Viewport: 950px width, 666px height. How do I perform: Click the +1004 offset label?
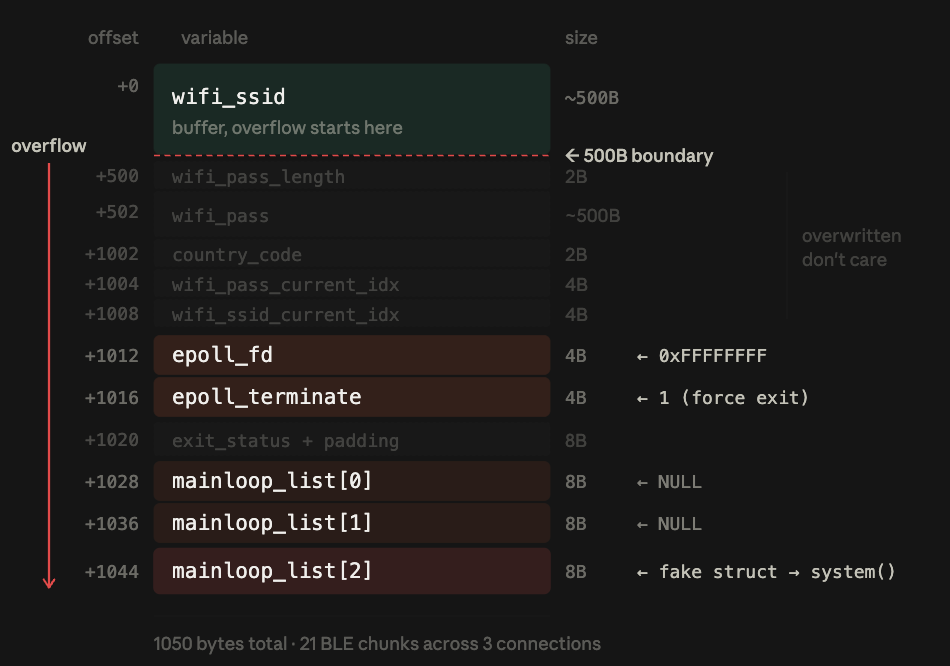pyautogui.click(x=111, y=284)
